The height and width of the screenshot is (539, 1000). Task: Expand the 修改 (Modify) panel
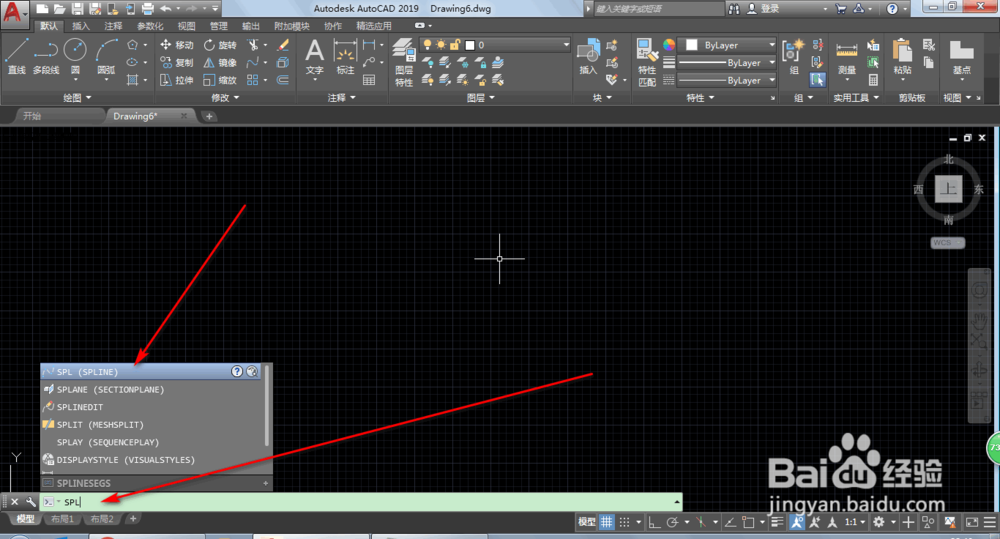pos(224,98)
